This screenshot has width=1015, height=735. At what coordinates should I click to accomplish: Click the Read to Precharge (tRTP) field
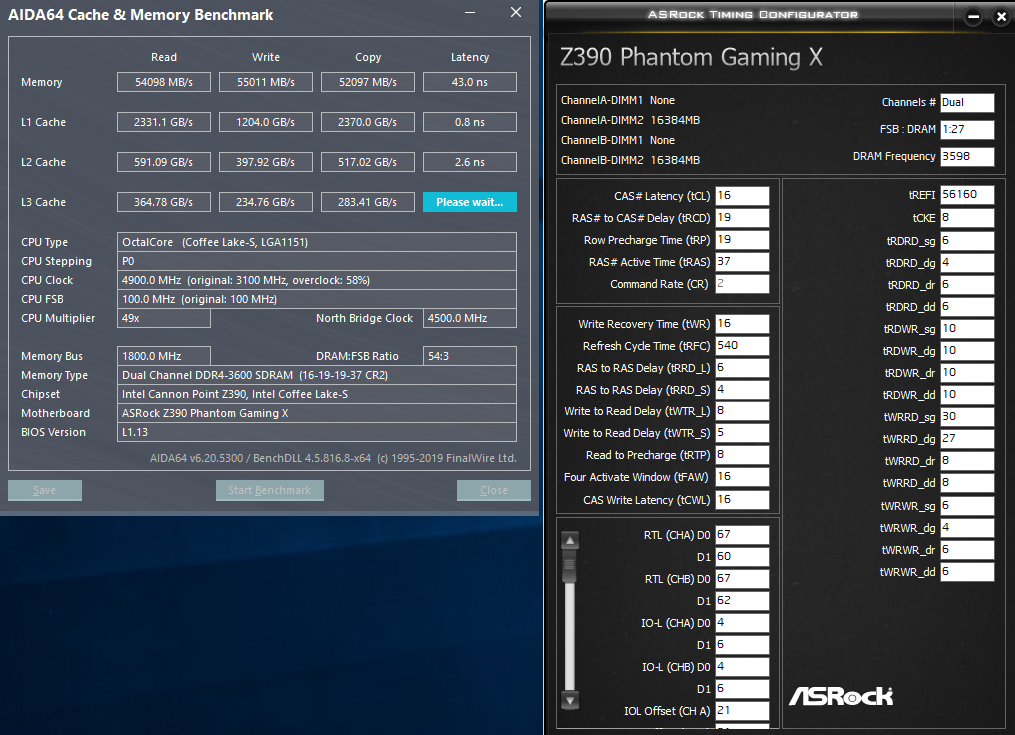pyautogui.click(x=742, y=455)
